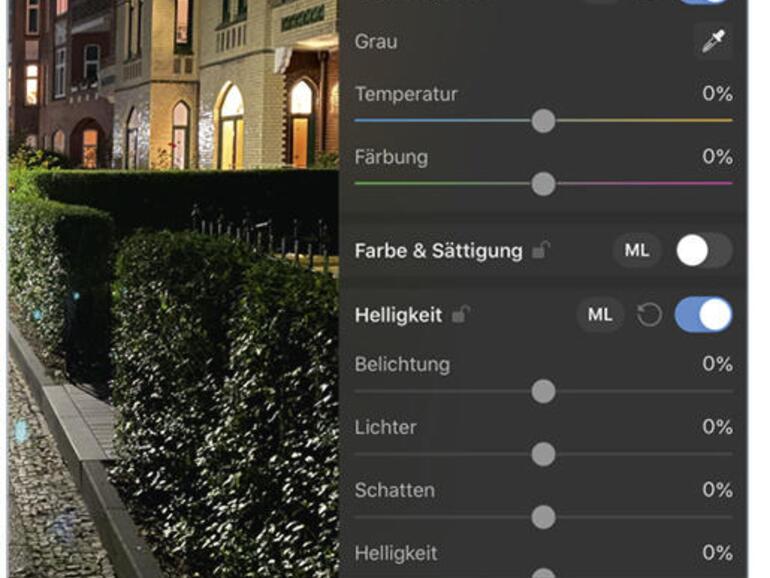Collapse the Helligkeit section header
Image resolution: width=770 pixels, height=578 pixels.
398,315
